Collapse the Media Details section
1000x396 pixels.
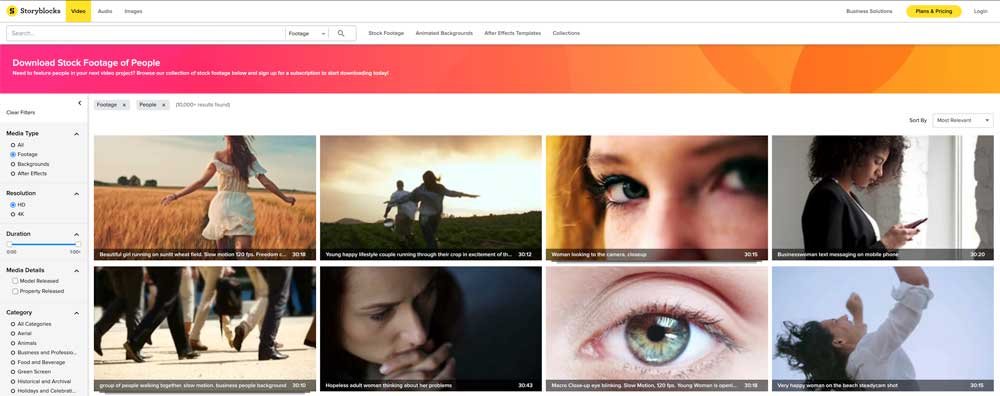point(77,270)
